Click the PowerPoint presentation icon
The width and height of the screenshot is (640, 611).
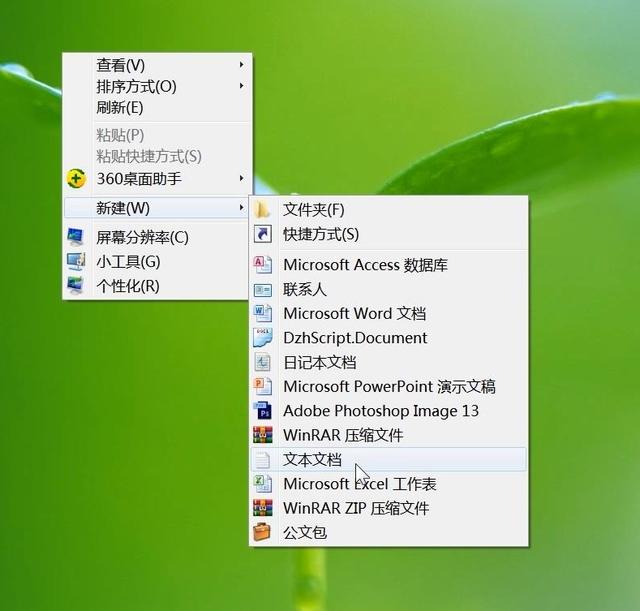pyautogui.click(x=262, y=386)
